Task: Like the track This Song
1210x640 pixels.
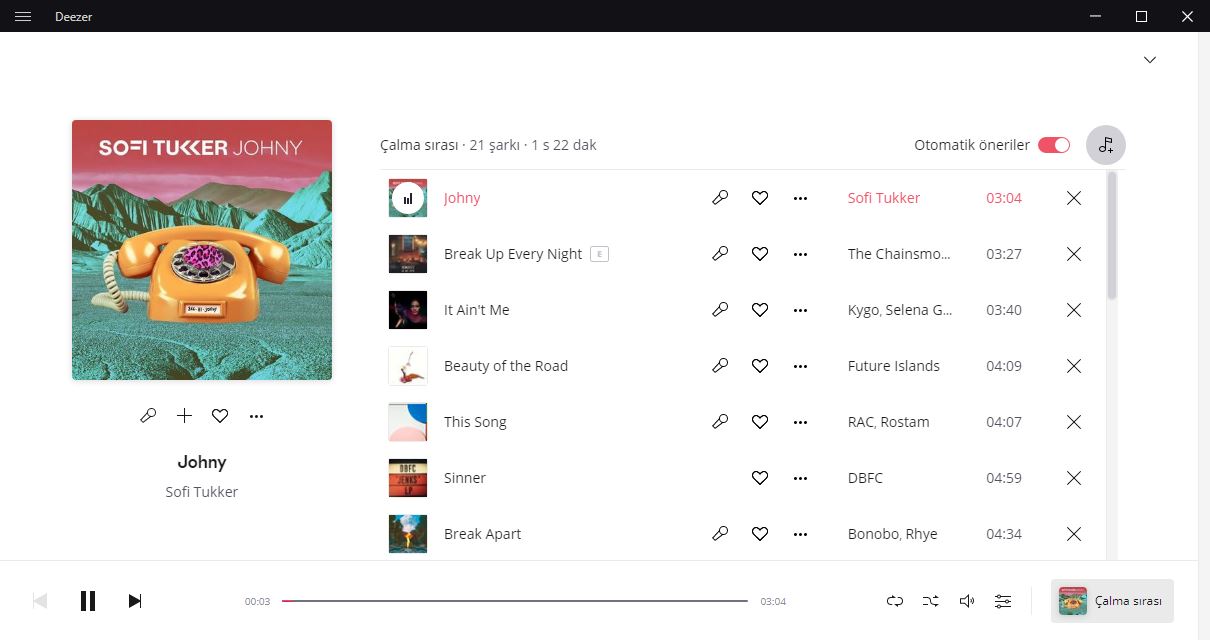Action: click(760, 422)
